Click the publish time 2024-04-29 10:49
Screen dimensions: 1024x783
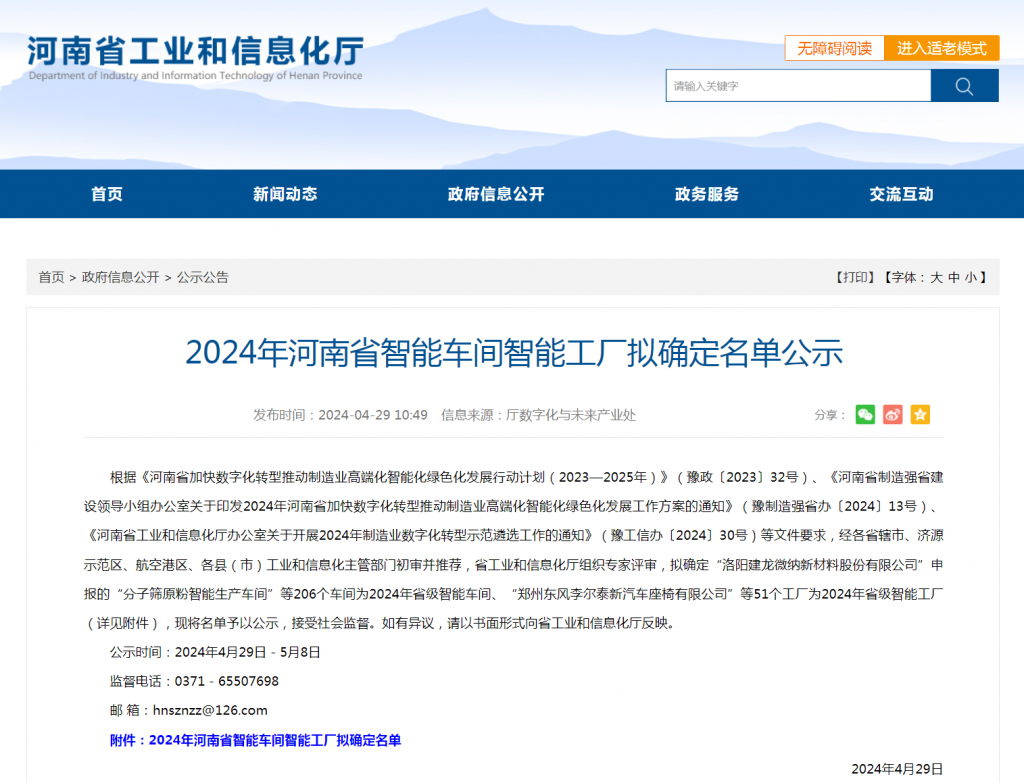coord(373,415)
